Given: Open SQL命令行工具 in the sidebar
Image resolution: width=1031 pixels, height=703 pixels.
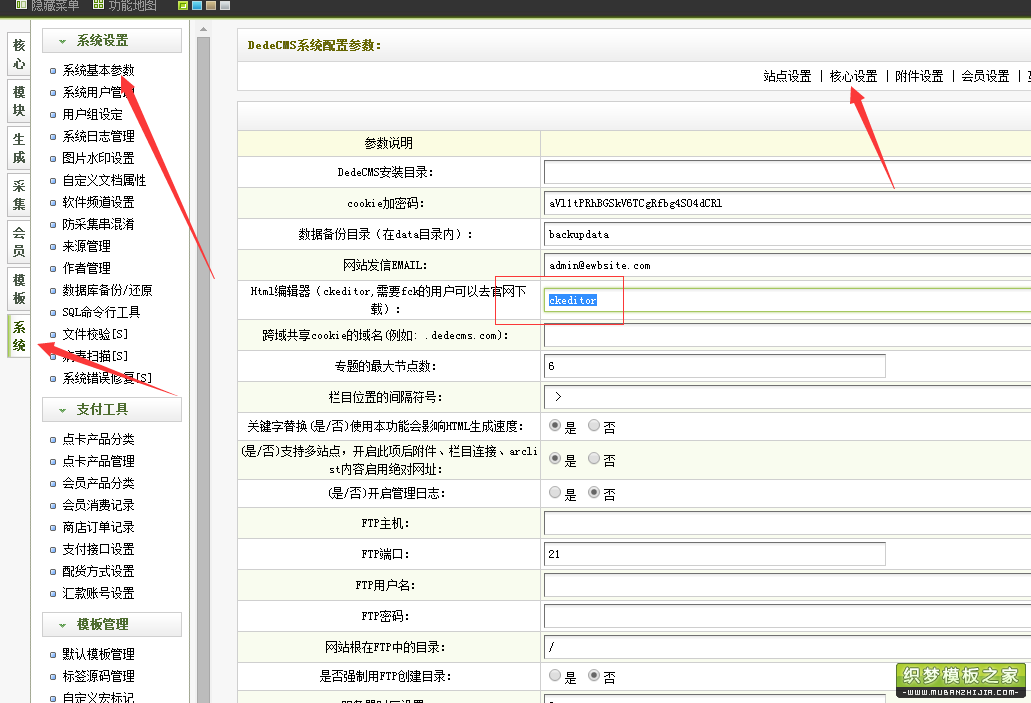Looking at the screenshot, I should pyautogui.click(x=101, y=312).
